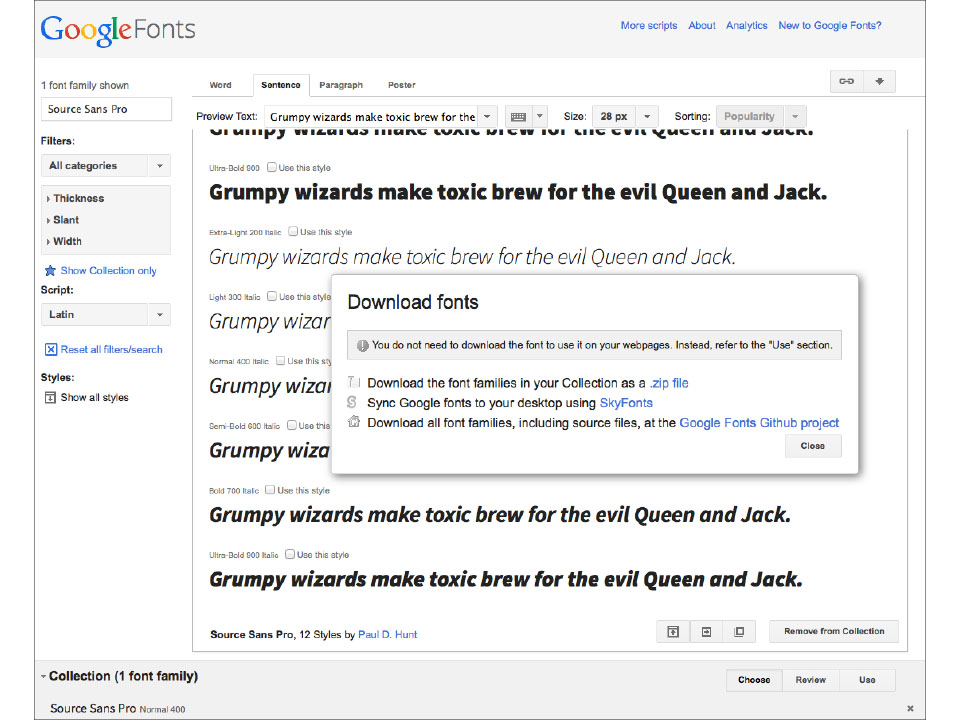
Task: Check Use this style for Light 300 Italic
Action: coord(272,296)
